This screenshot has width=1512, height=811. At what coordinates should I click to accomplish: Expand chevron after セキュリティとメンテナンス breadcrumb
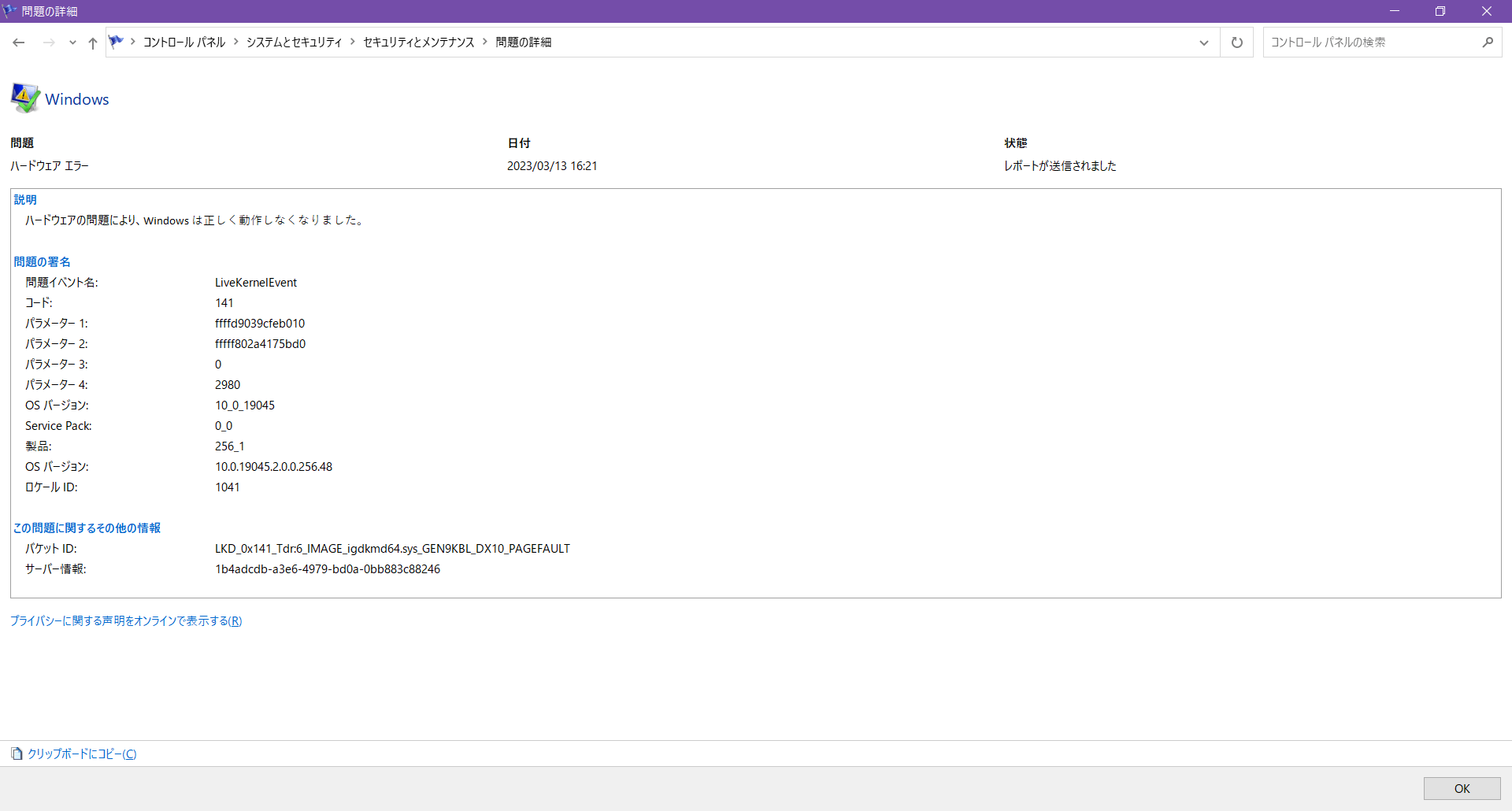click(x=485, y=42)
